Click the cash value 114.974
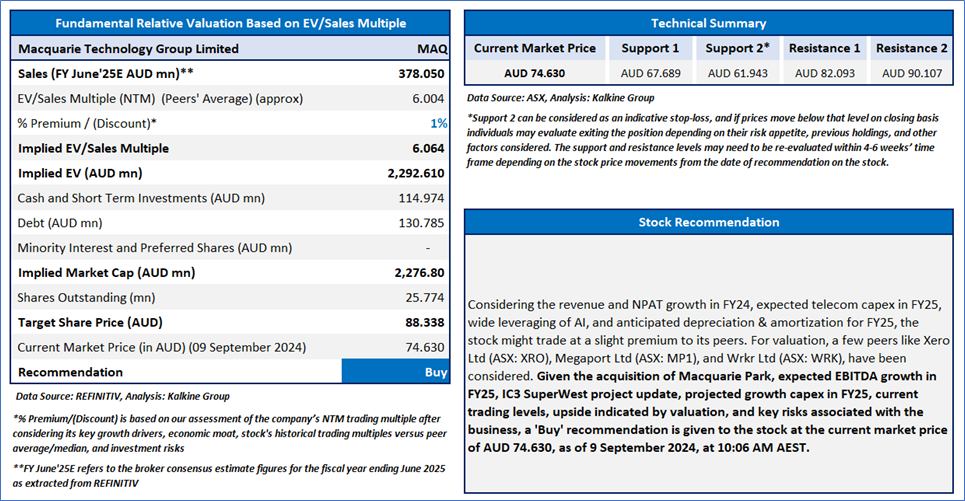Viewport: 965px width, 501px height. click(421, 198)
